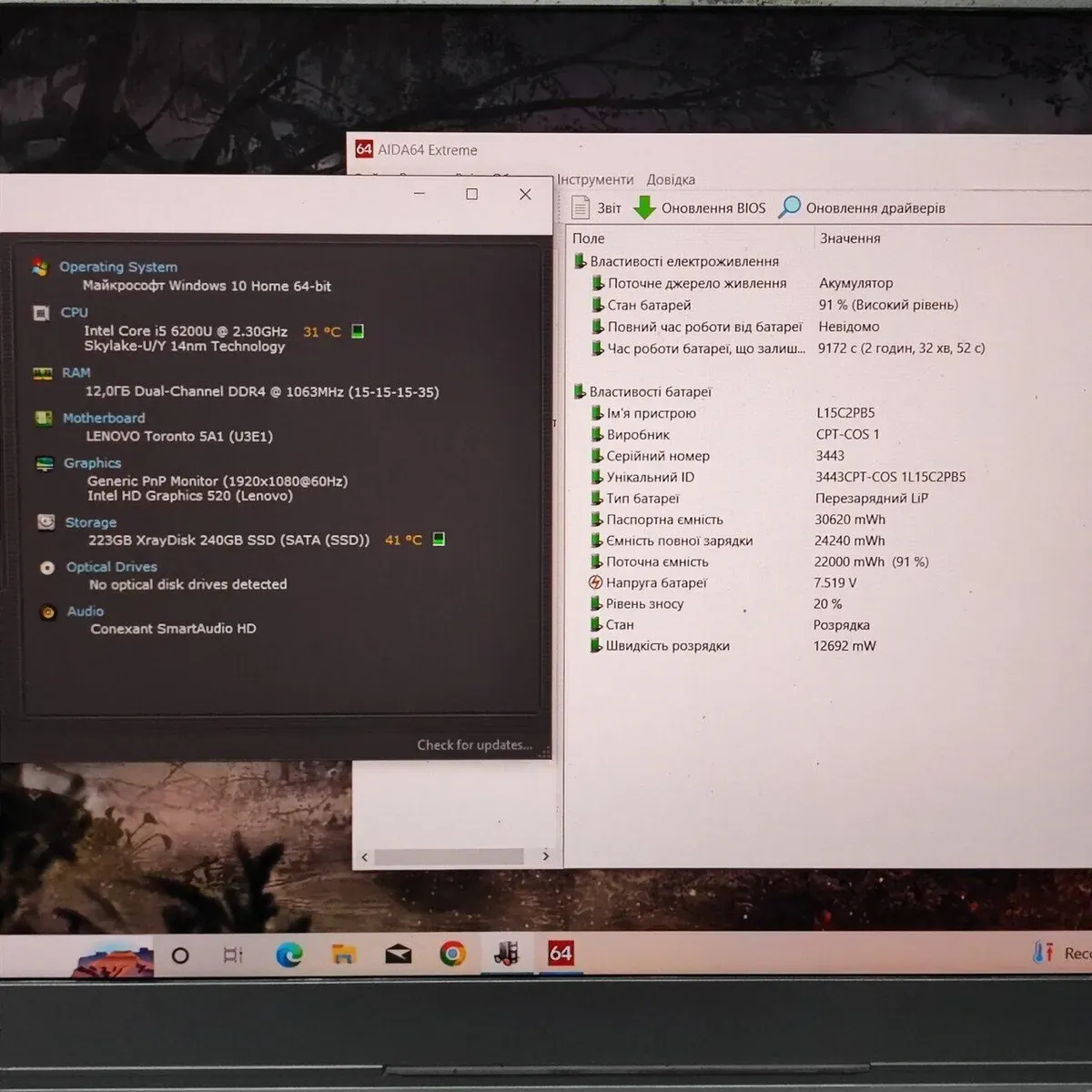Open the Довідка menu

coord(671,179)
